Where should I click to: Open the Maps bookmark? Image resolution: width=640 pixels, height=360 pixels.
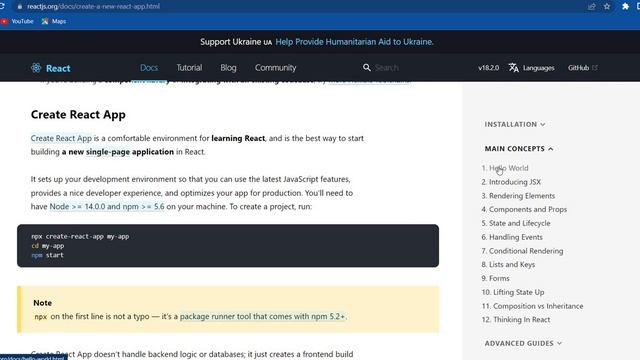(53, 21)
